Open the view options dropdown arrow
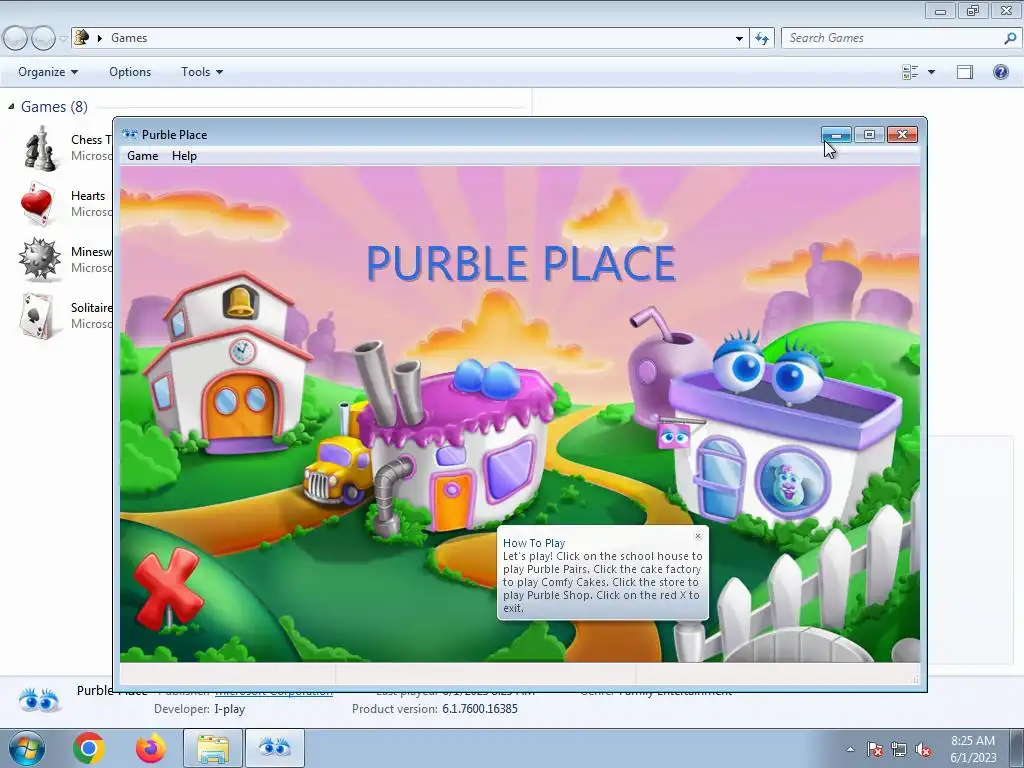This screenshot has height=768, width=1024. tap(931, 72)
